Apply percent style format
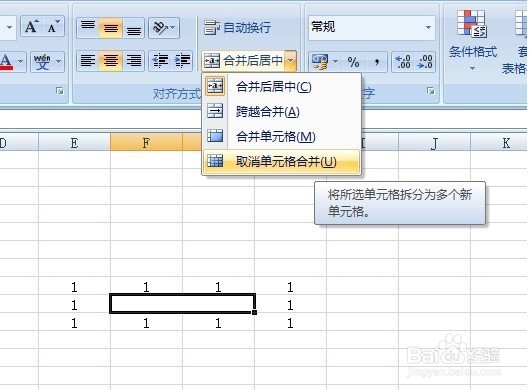 [353, 62]
